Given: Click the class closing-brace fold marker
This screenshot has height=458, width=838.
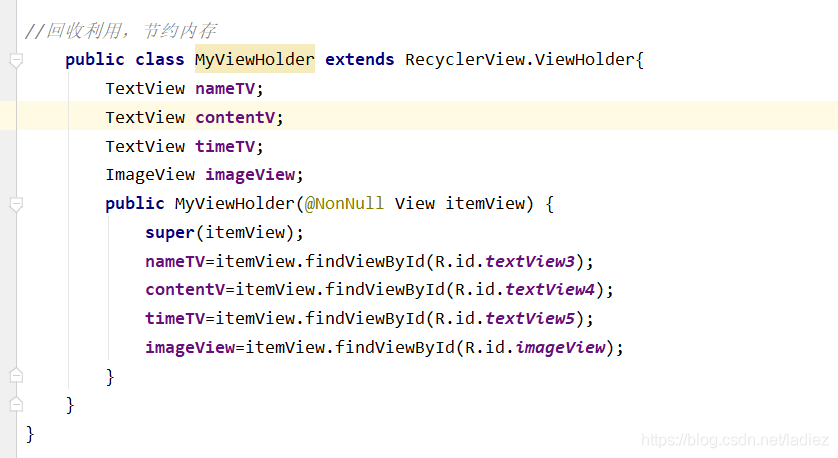Looking at the screenshot, I should point(16,405).
